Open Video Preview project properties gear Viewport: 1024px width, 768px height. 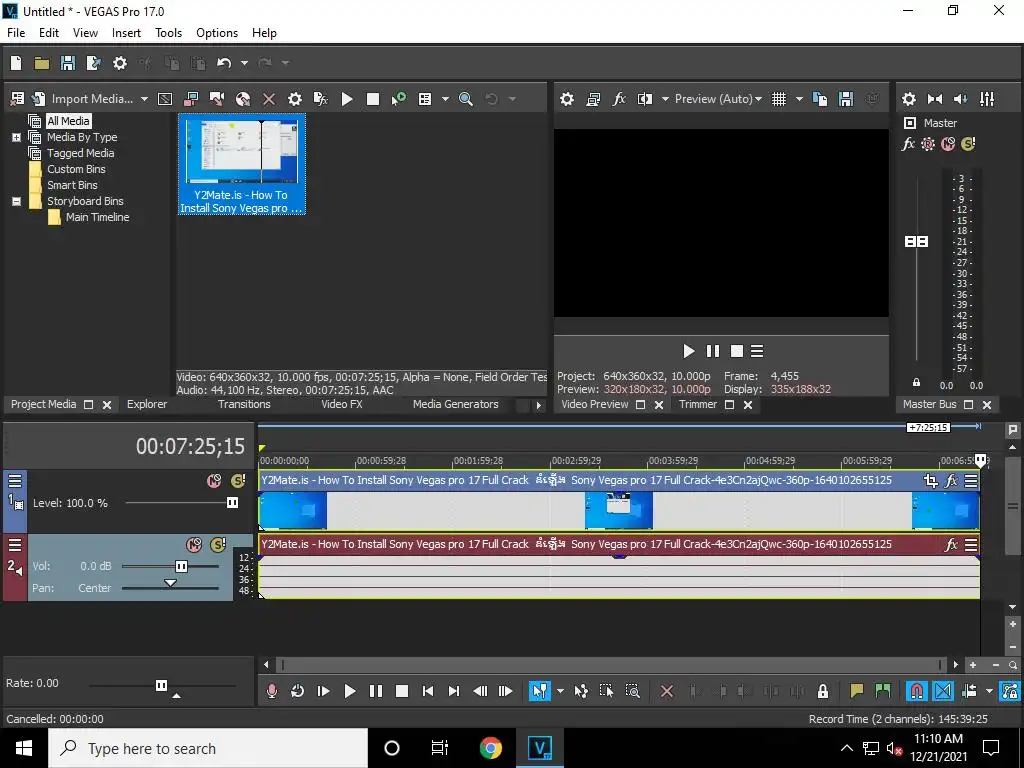567,99
